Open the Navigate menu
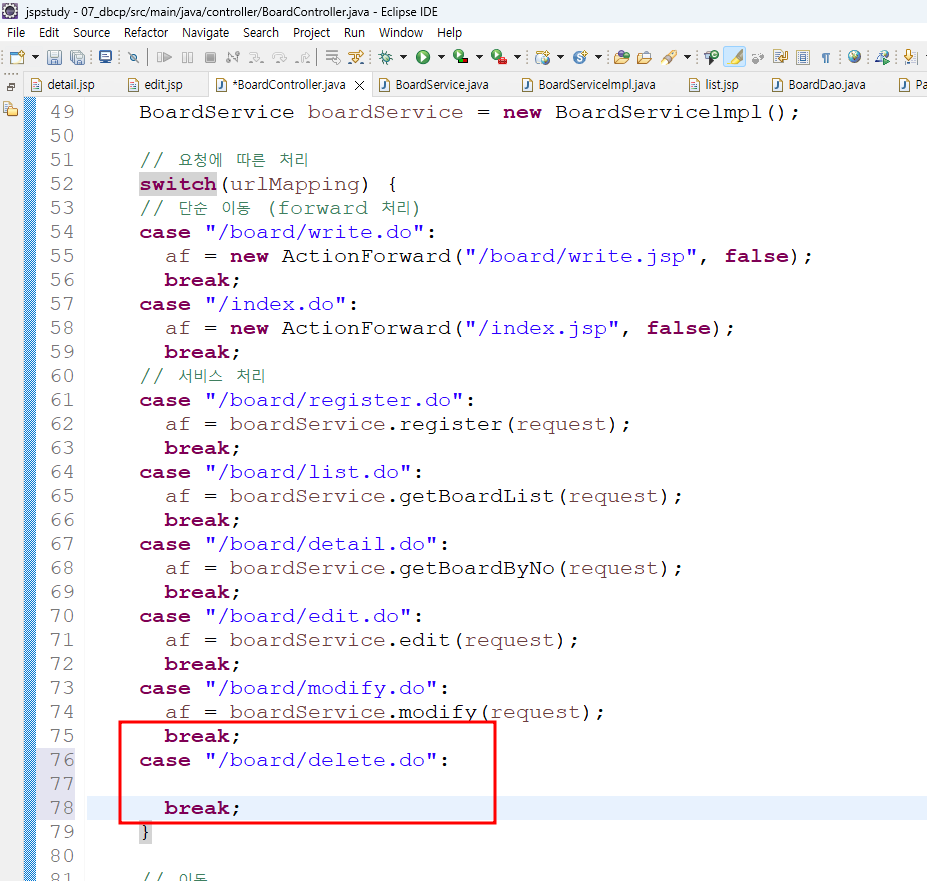The image size is (927, 881). point(205,33)
